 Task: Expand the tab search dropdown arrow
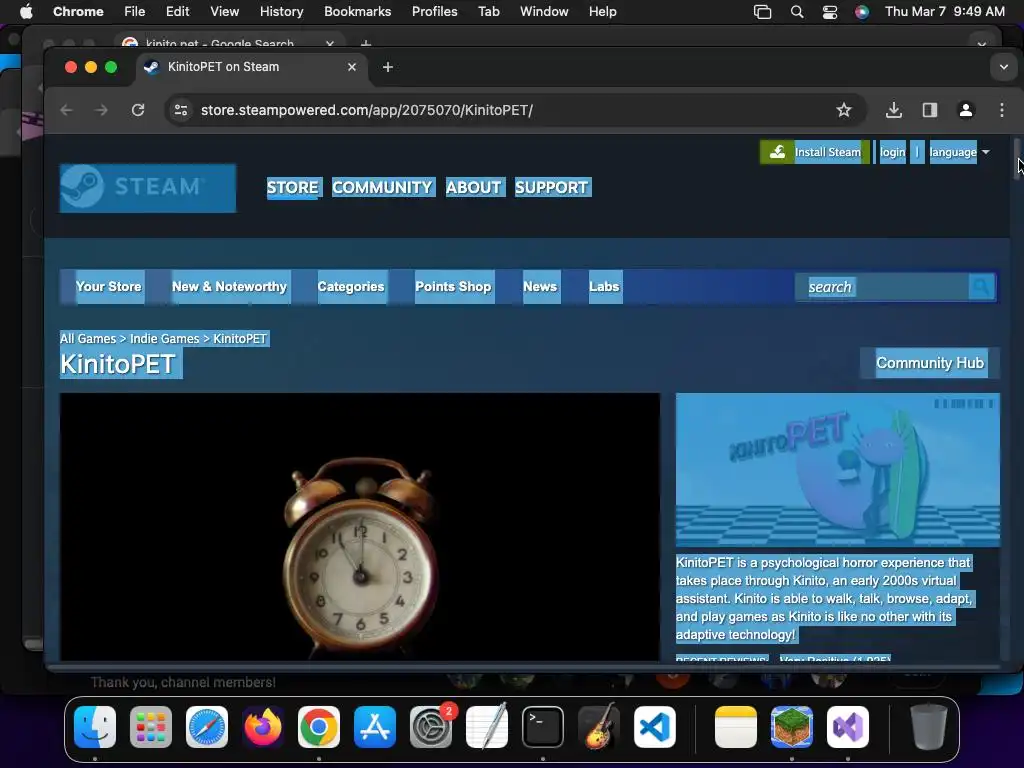click(1004, 67)
